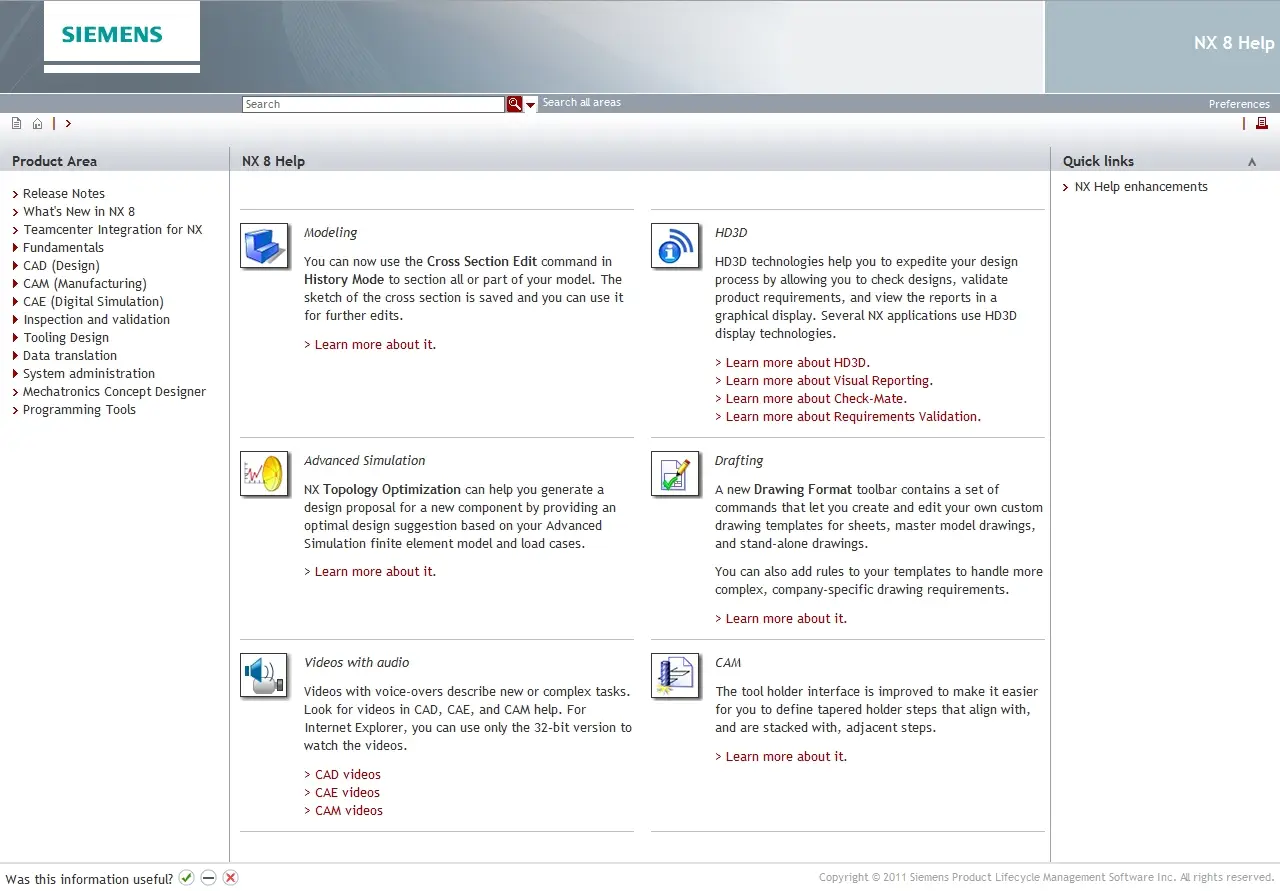Collapse the Quick links panel
This screenshot has width=1280, height=891.
(x=1252, y=162)
